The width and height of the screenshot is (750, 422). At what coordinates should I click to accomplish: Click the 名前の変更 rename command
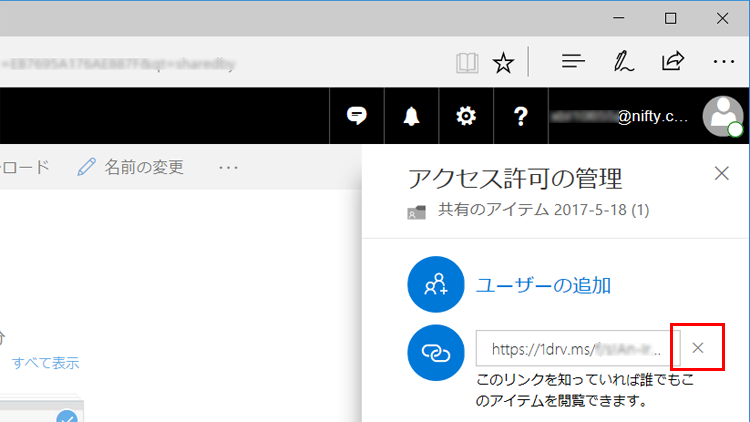coord(131,167)
